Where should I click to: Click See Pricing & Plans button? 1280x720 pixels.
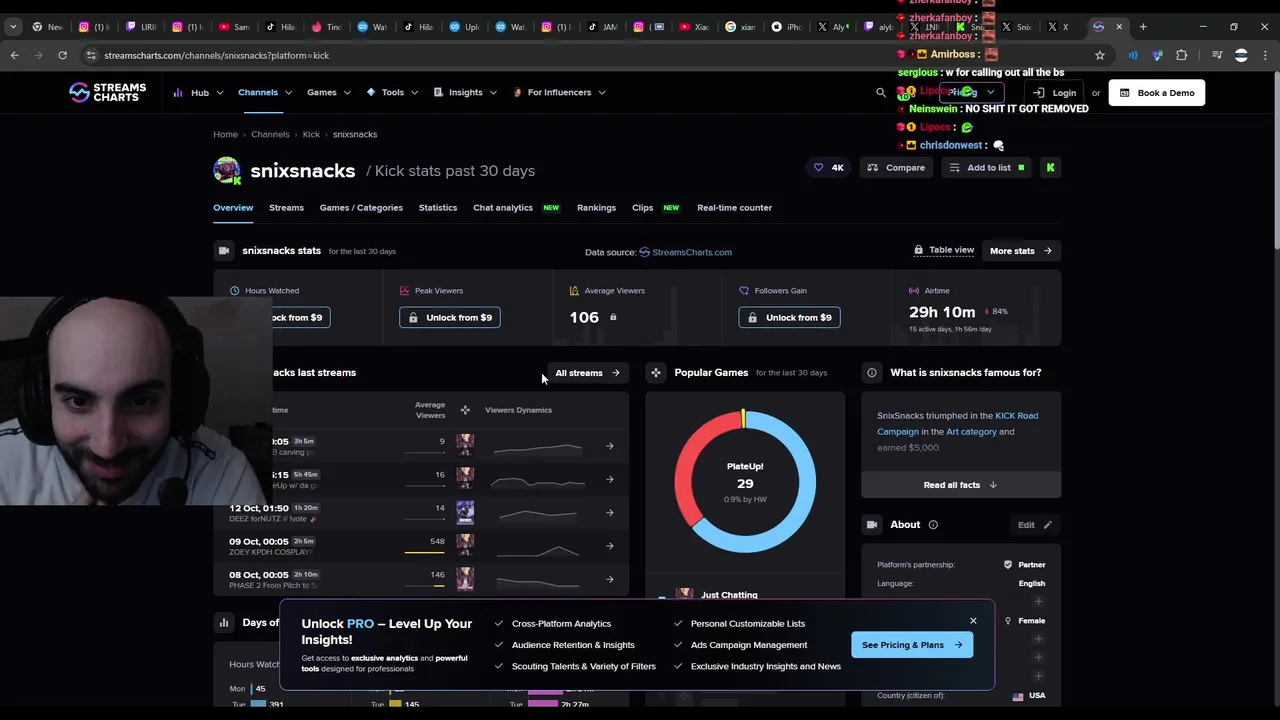912,645
